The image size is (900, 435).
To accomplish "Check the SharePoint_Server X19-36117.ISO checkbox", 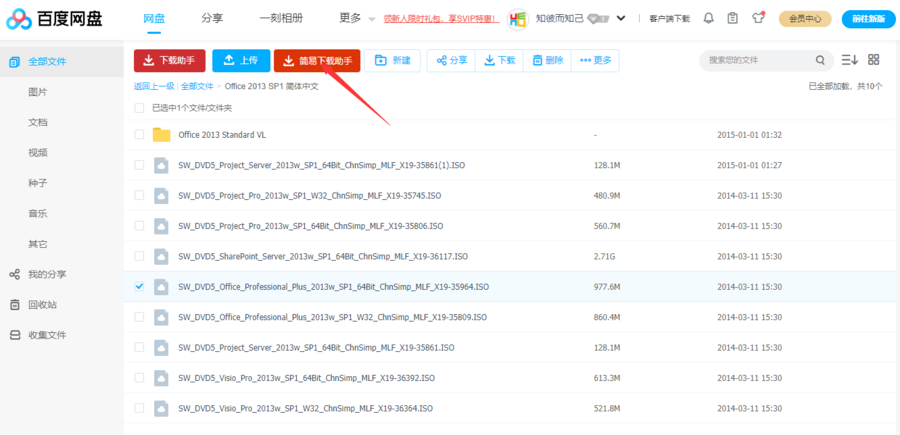I will click(139, 256).
